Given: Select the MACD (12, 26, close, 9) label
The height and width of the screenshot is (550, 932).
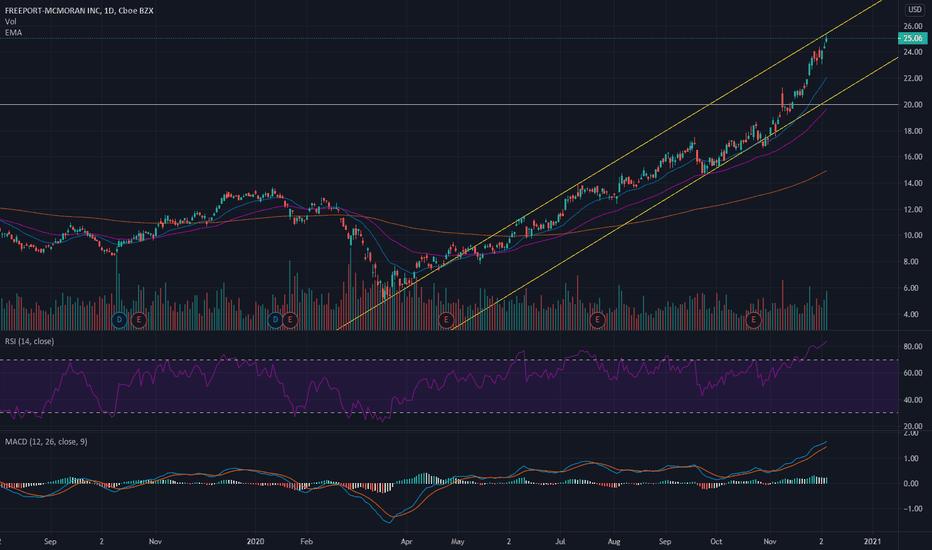Looking at the screenshot, I should pos(46,442).
